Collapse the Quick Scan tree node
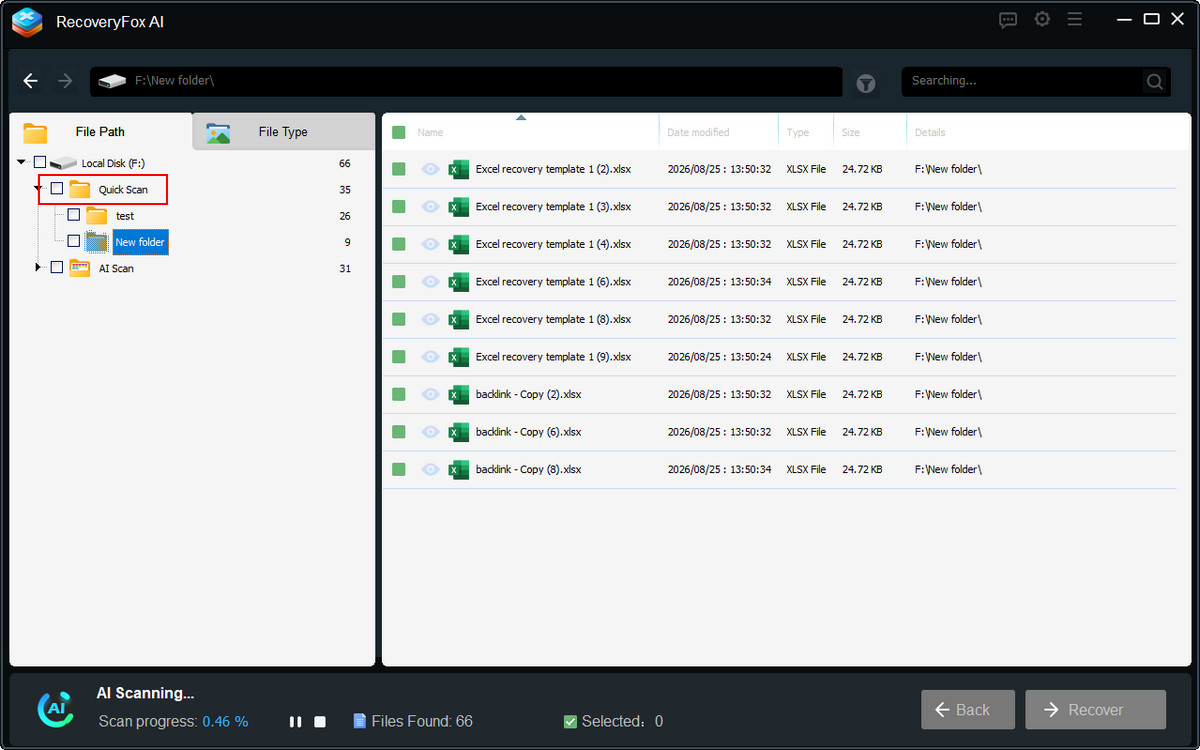This screenshot has width=1200, height=750. [38, 188]
